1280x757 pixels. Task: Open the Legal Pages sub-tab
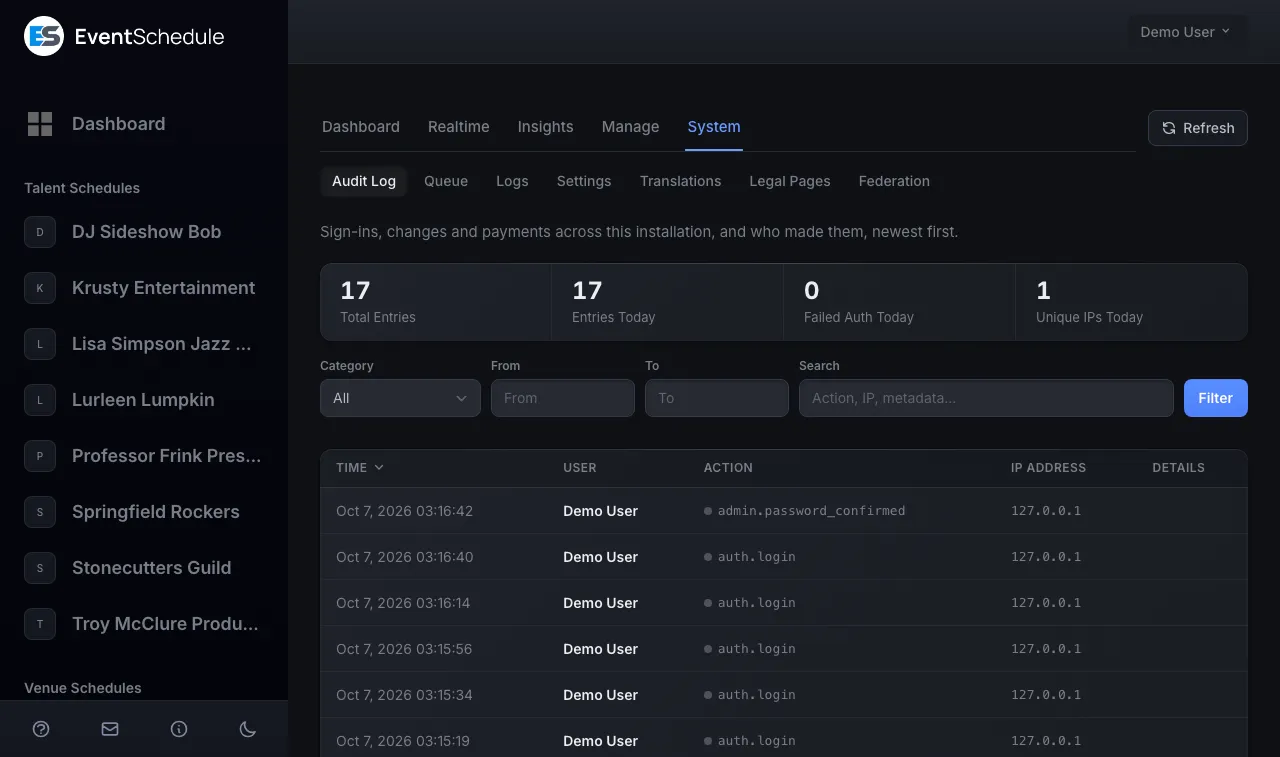click(x=790, y=181)
